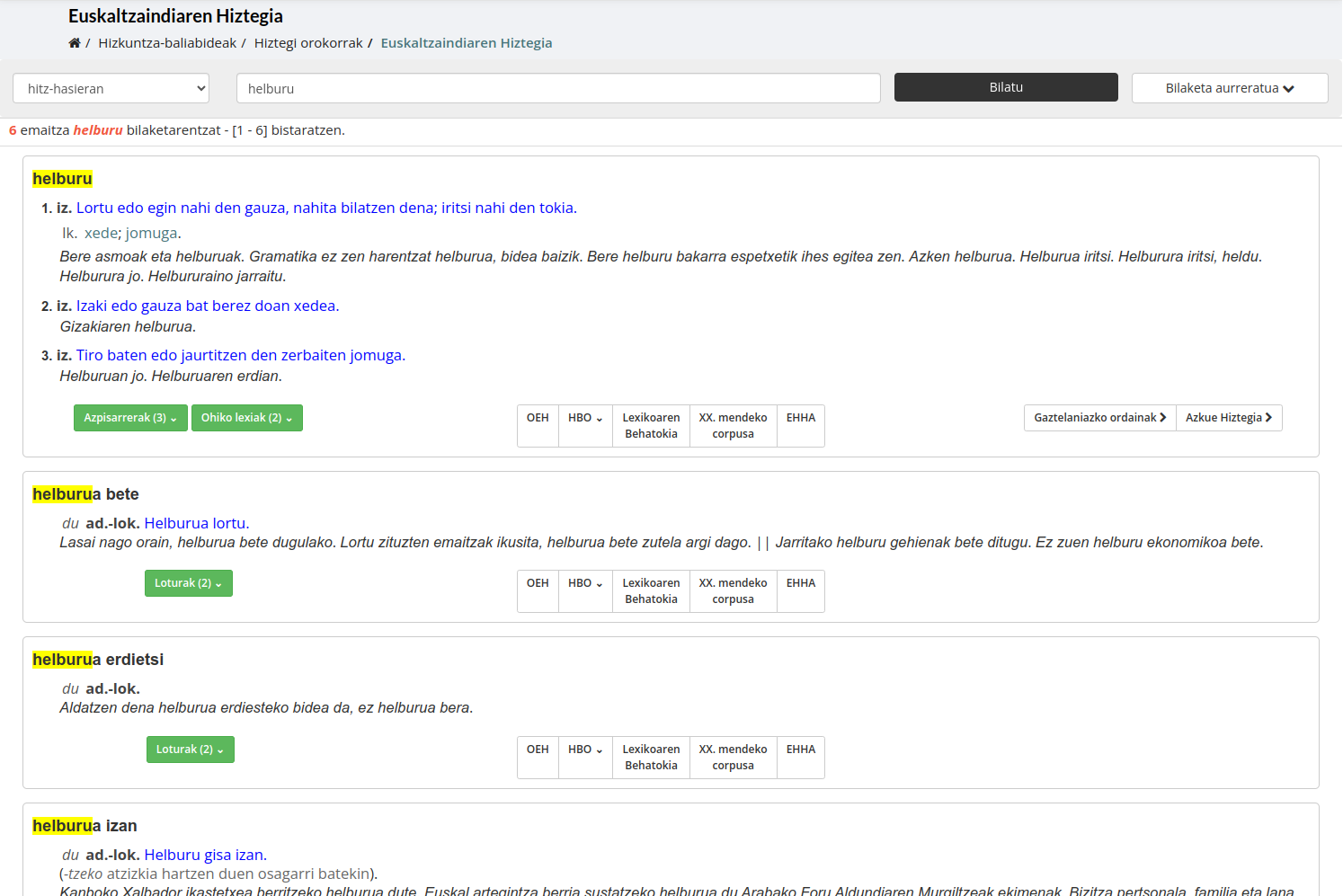The height and width of the screenshot is (896, 1343).
Task: Expand Loturak (2) under helburua bete
Action: coord(188,583)
